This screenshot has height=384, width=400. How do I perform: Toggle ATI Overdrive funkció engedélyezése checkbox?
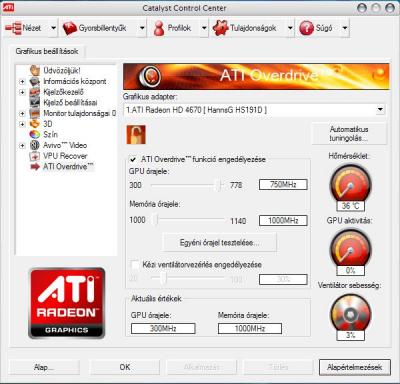point(133,159)
